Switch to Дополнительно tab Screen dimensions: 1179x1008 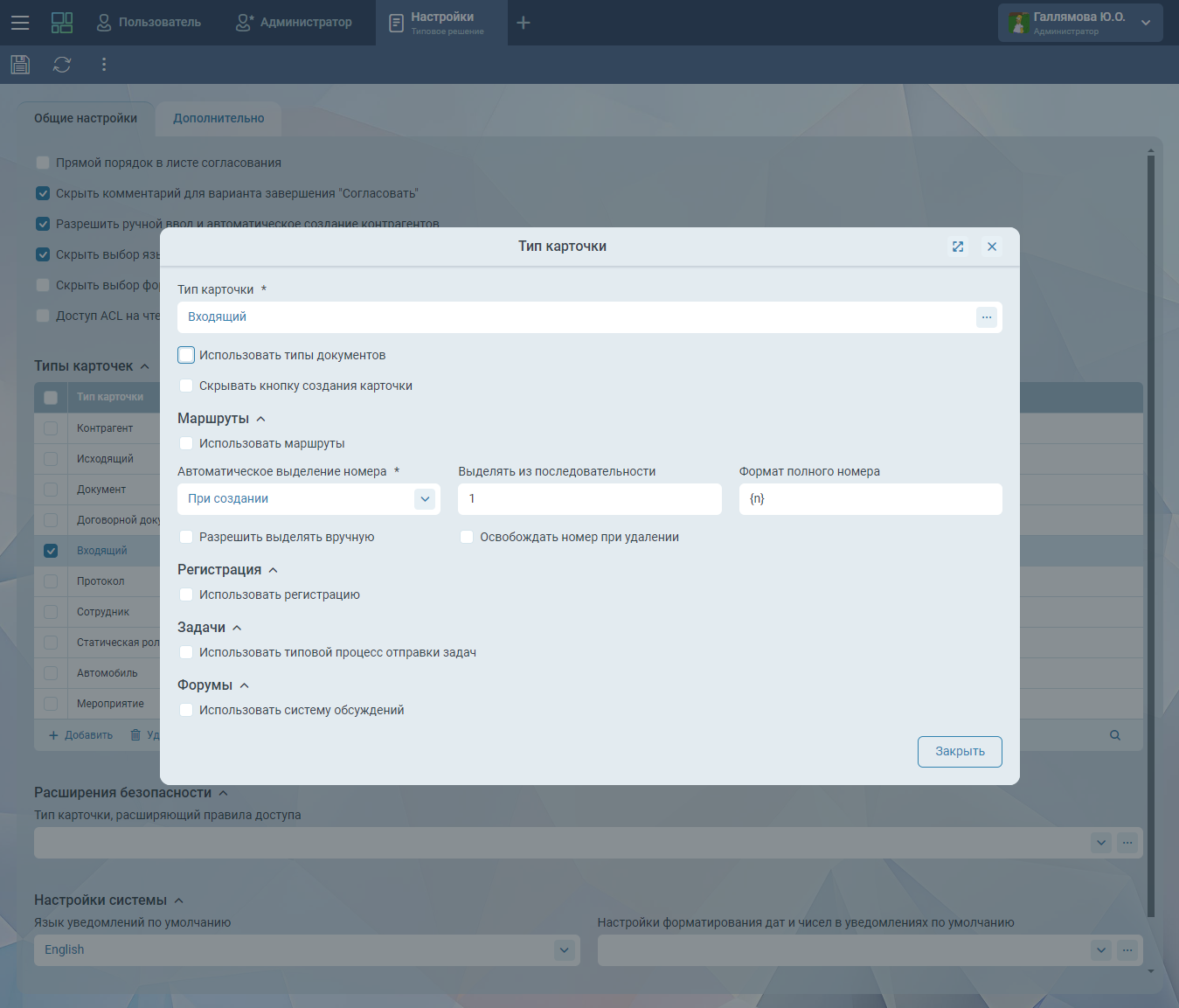coord(218,119)
